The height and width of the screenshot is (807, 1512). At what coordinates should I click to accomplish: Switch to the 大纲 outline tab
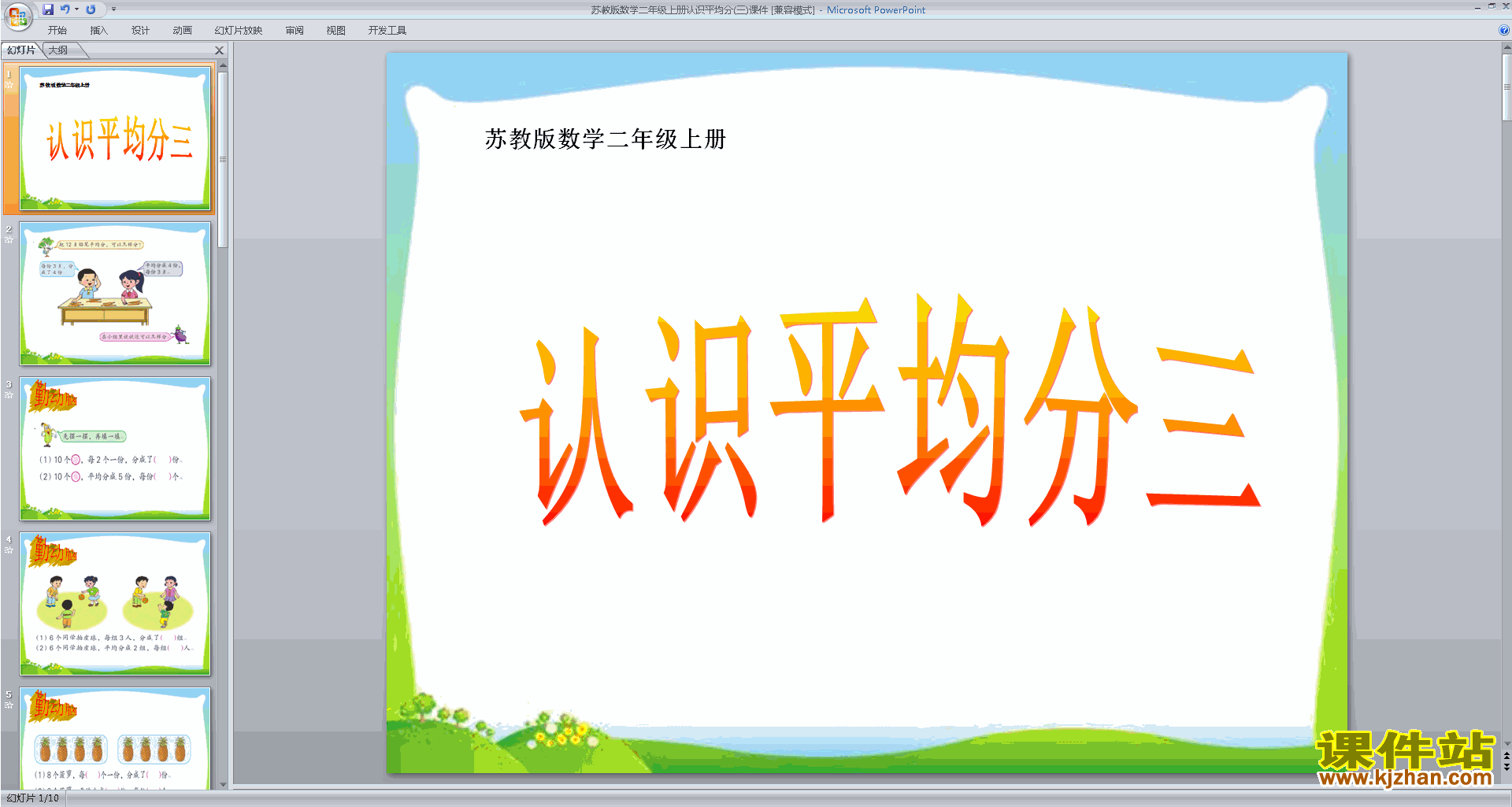point(58,50)
